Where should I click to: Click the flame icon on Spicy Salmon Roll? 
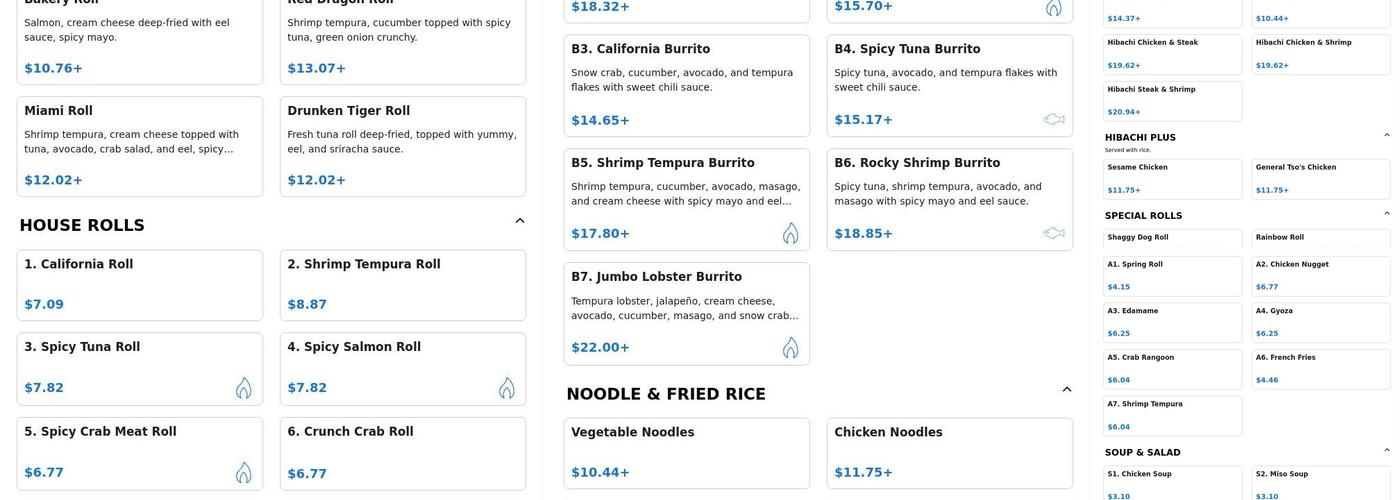[x=506, y=388]
